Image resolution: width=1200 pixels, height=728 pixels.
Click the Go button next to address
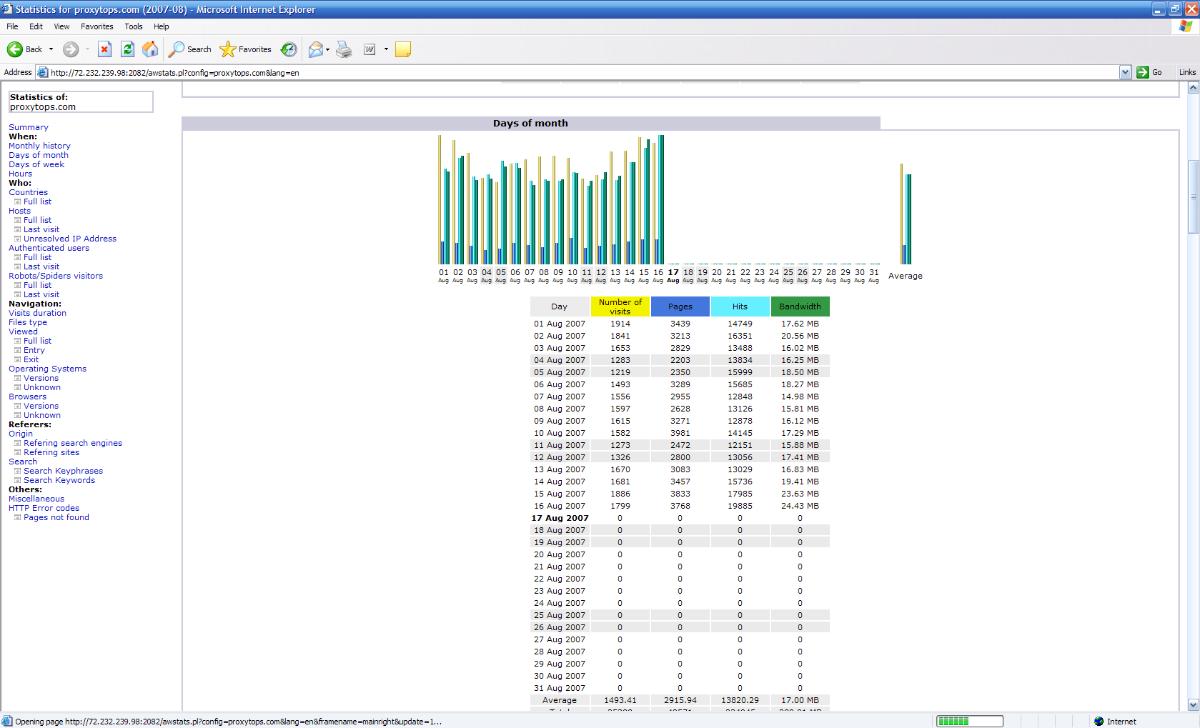(1151, 72)
